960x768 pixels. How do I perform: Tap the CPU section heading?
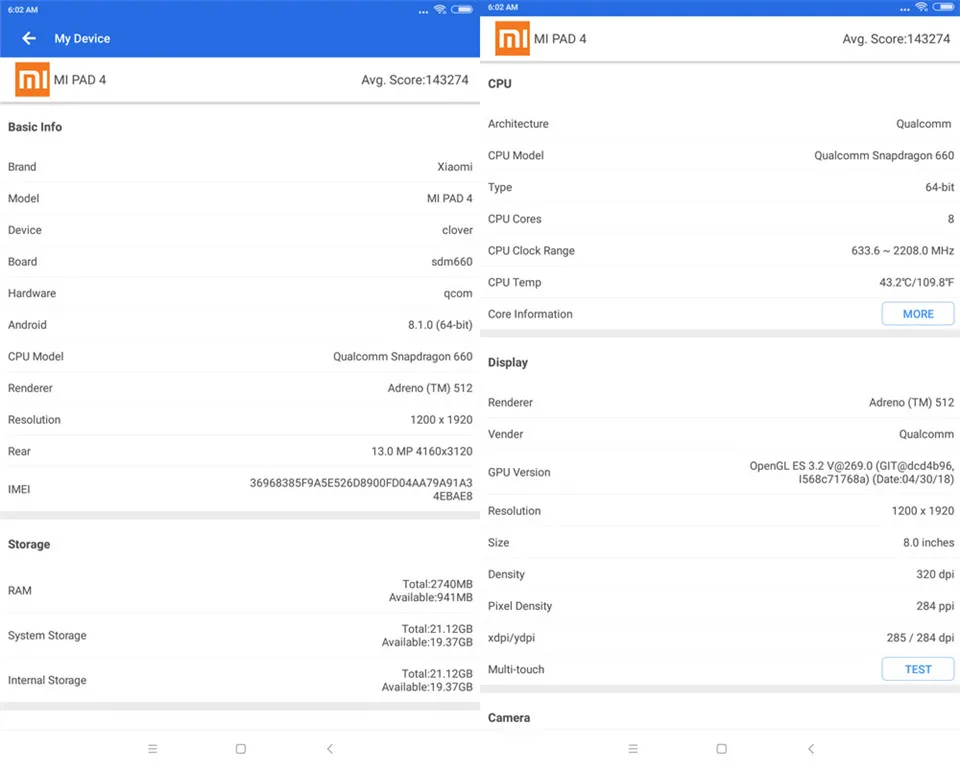click(x=500, y=83)
